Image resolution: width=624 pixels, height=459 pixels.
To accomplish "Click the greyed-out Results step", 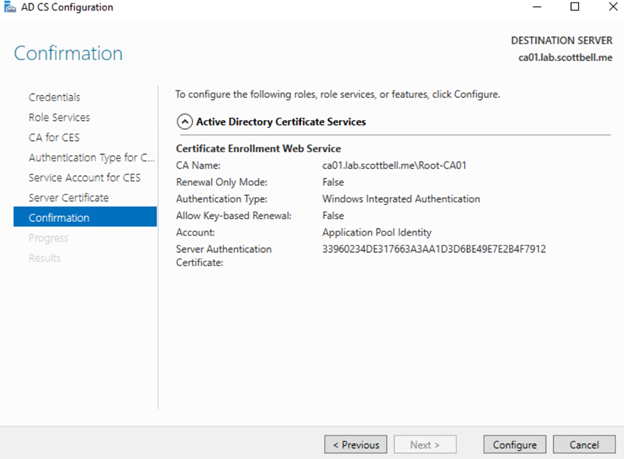I will [44, 258].
